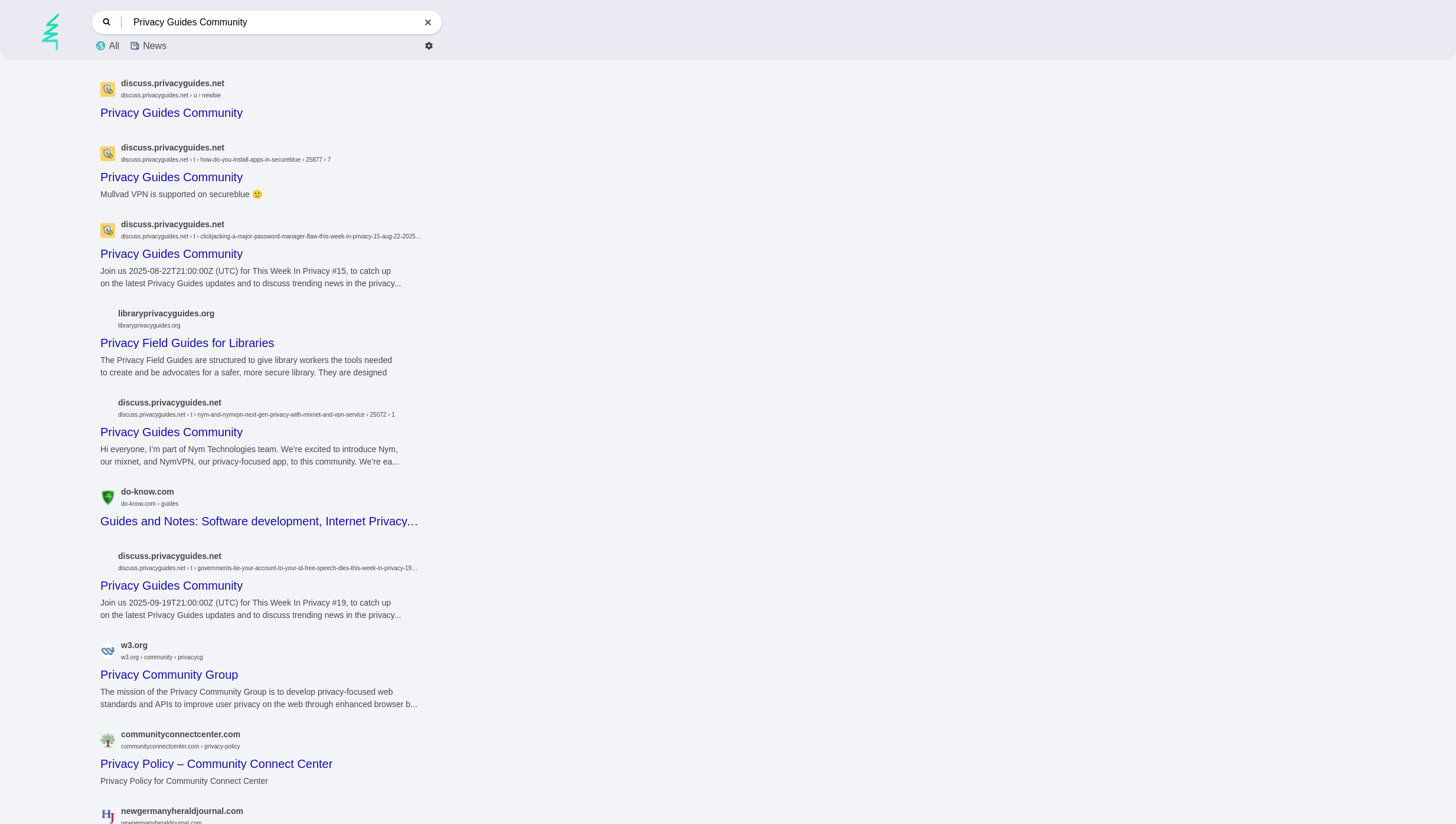Click the w3.org favicon

click(x=107, y=651)
